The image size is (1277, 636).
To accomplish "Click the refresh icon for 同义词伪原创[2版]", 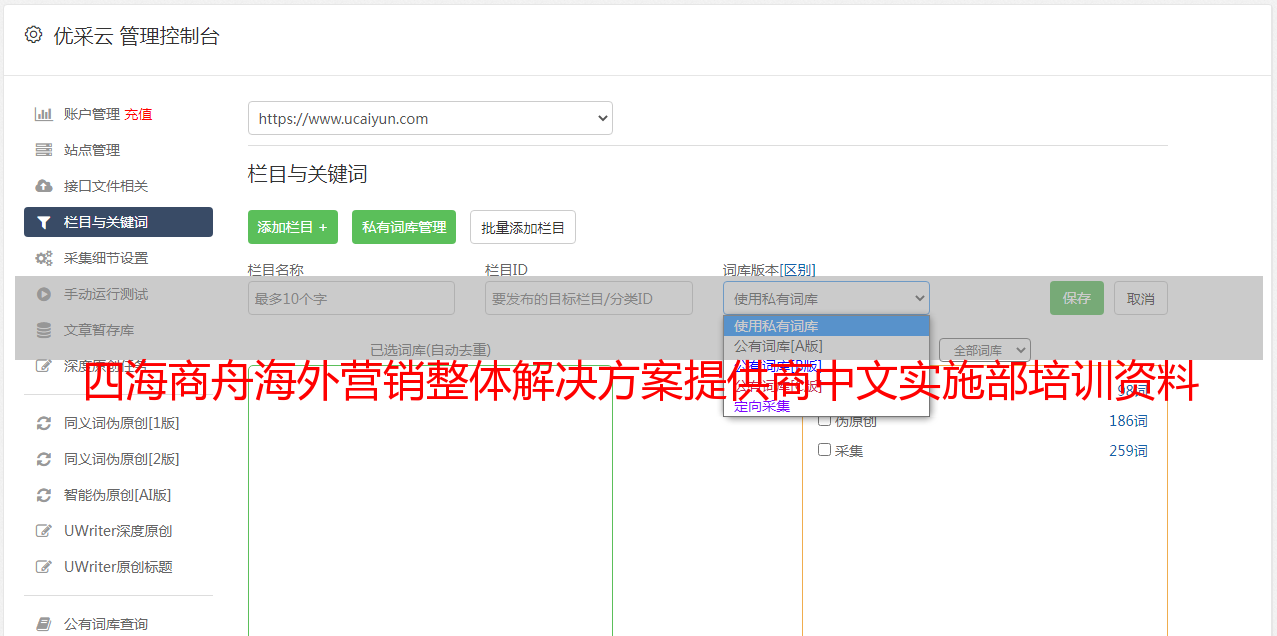I will tap(44, 459).
